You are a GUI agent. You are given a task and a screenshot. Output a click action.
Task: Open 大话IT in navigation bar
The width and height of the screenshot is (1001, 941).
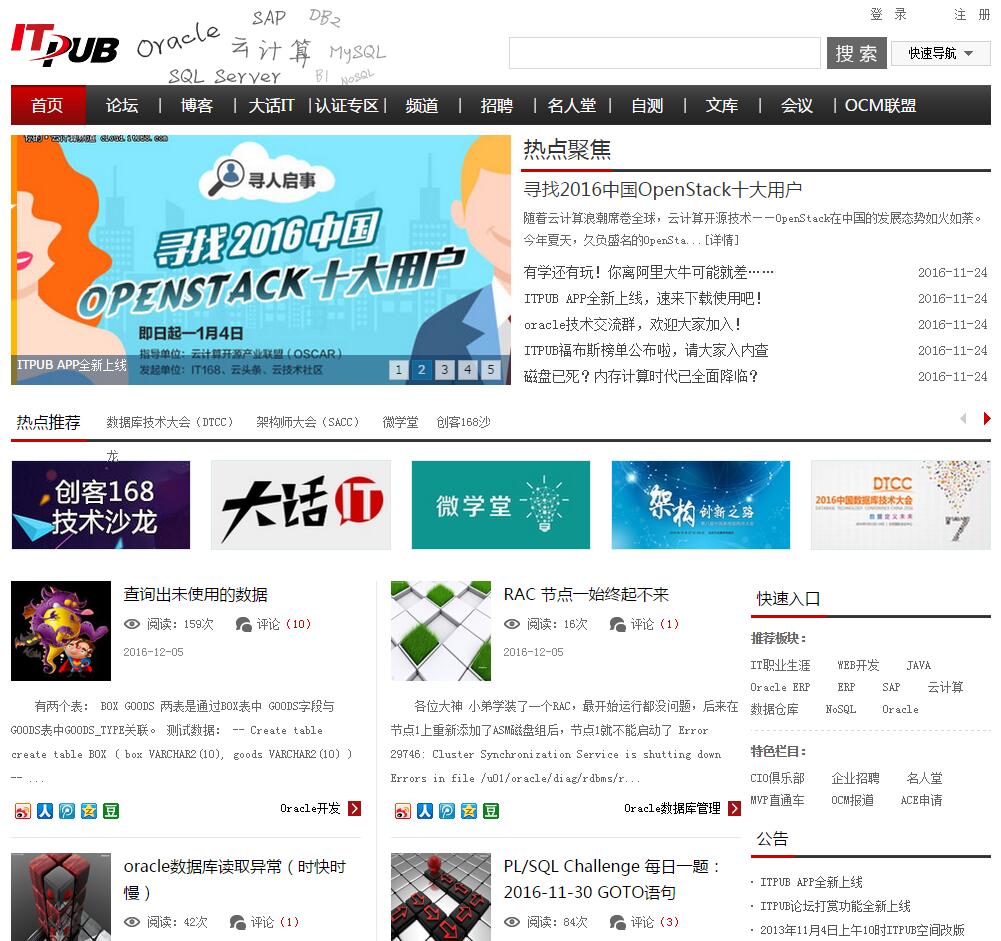[271, 105]
